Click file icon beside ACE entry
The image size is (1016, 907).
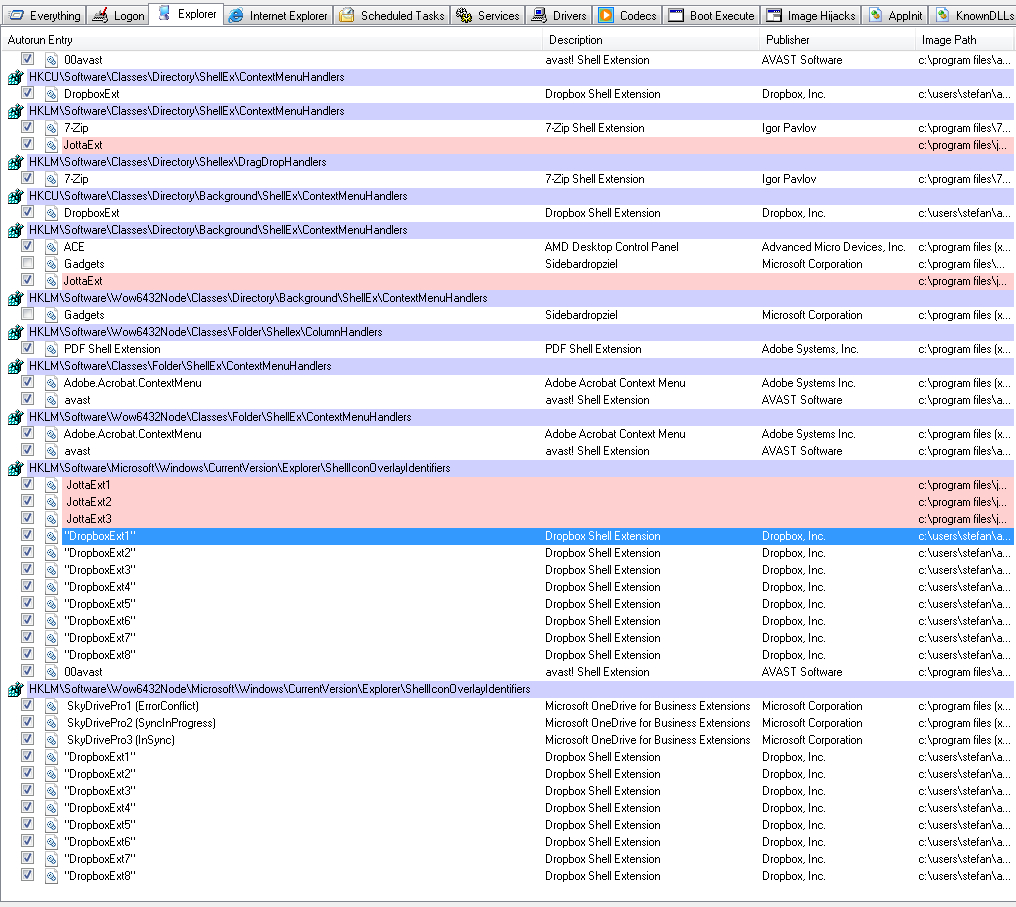click(x=52, y=247)
